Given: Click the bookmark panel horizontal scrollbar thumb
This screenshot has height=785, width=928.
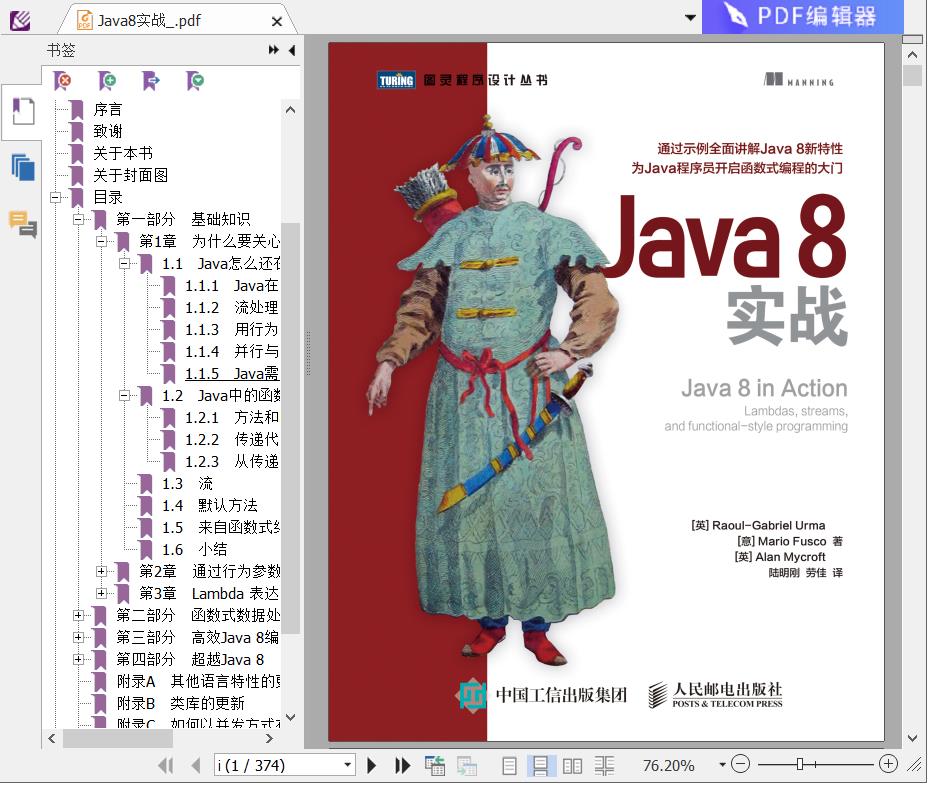Looking at the screenshot, I should pyautogui.click(x=118, y=738).
